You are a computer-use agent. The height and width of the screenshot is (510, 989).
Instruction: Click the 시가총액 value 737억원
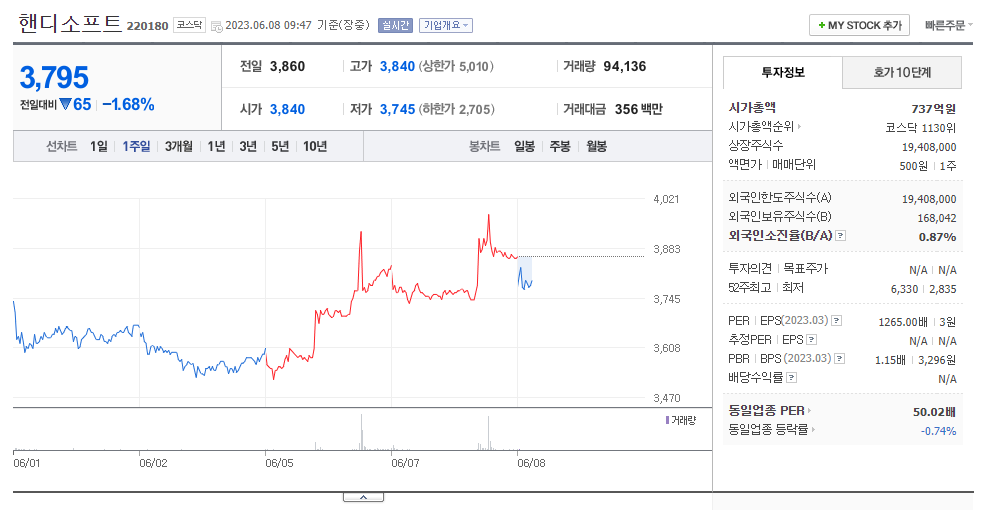(x=933, y=109)
